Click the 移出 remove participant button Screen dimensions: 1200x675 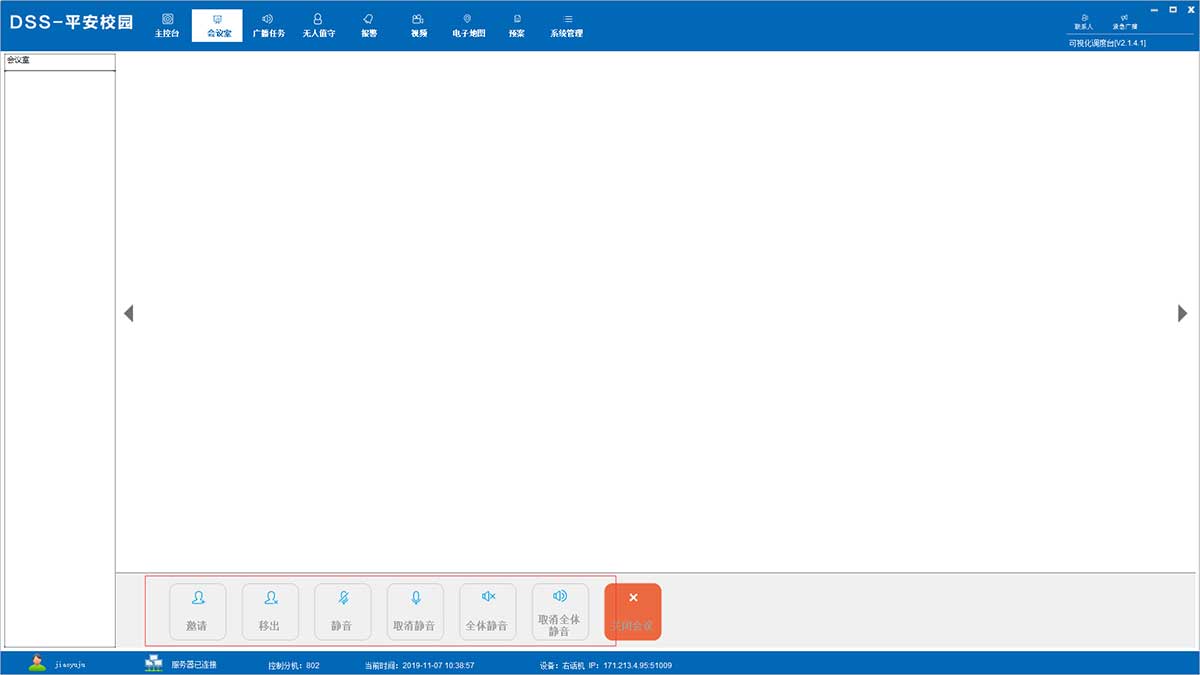tap(270, 611)
